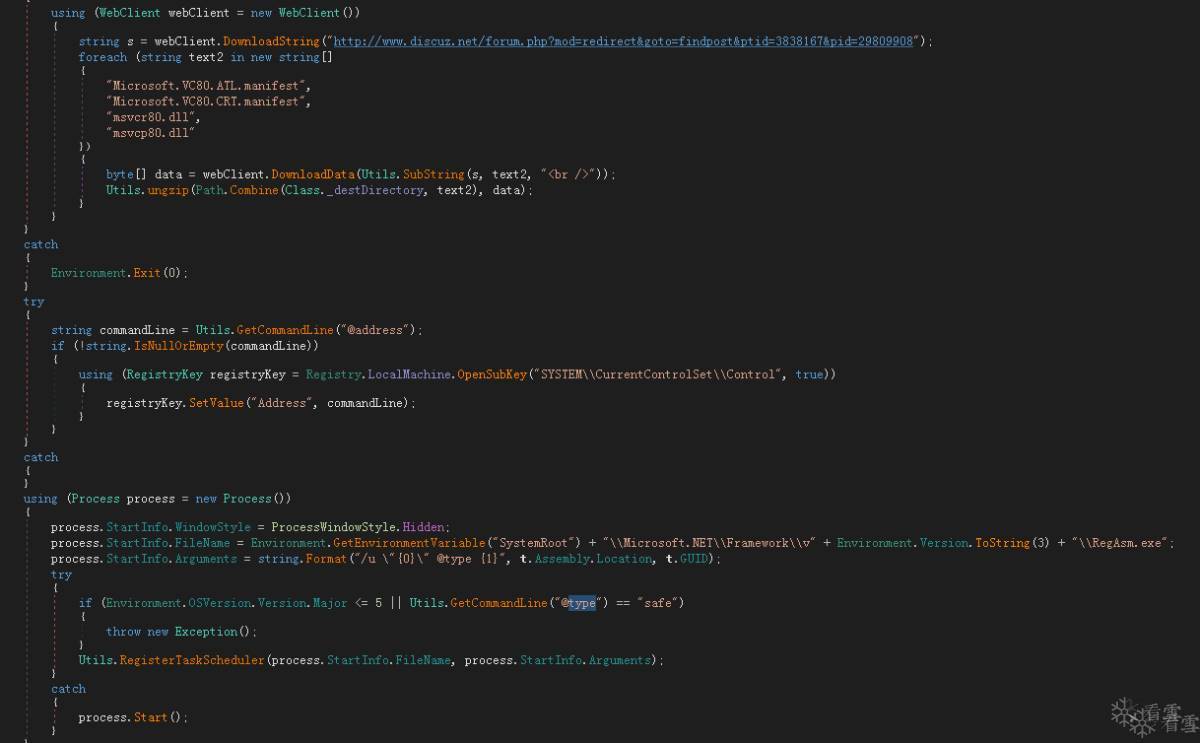Select the "SYSTEM\\CurrentControlSet\\Control" string
Image resolution: width=1200 pixels, height=743 pixels.
[658, 375]
